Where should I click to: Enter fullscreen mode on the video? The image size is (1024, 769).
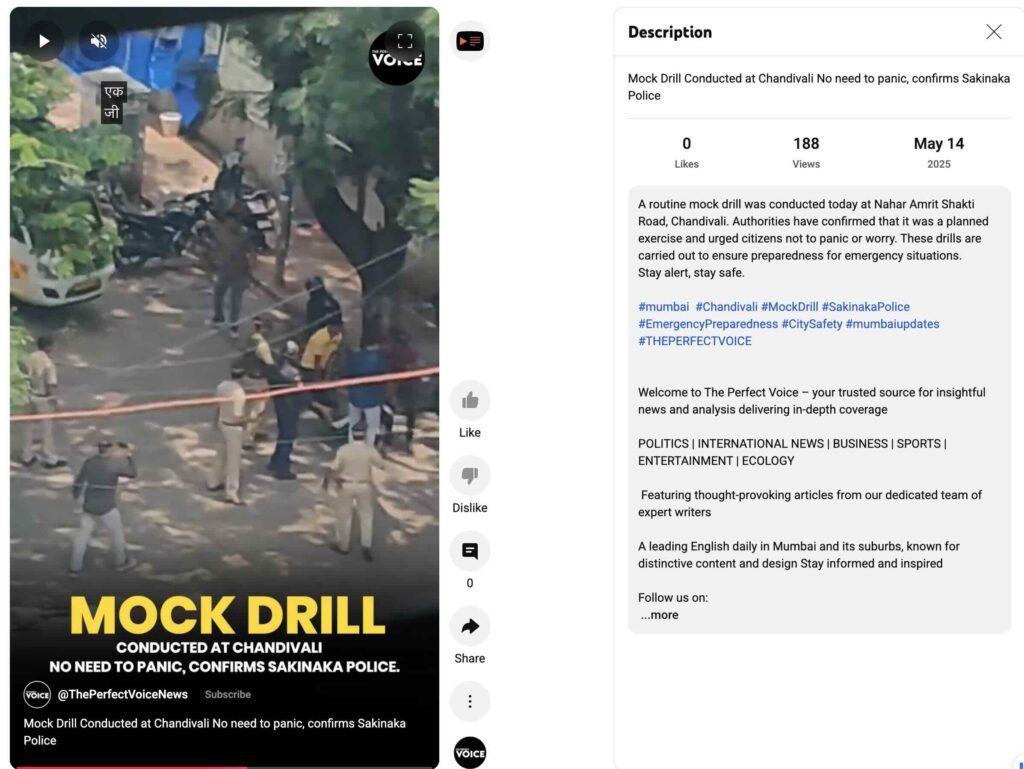click(405, 41)
